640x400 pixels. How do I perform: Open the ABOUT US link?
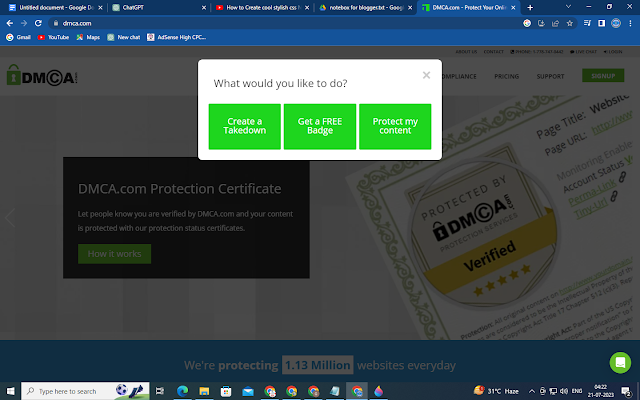click(x=466, y=52)
